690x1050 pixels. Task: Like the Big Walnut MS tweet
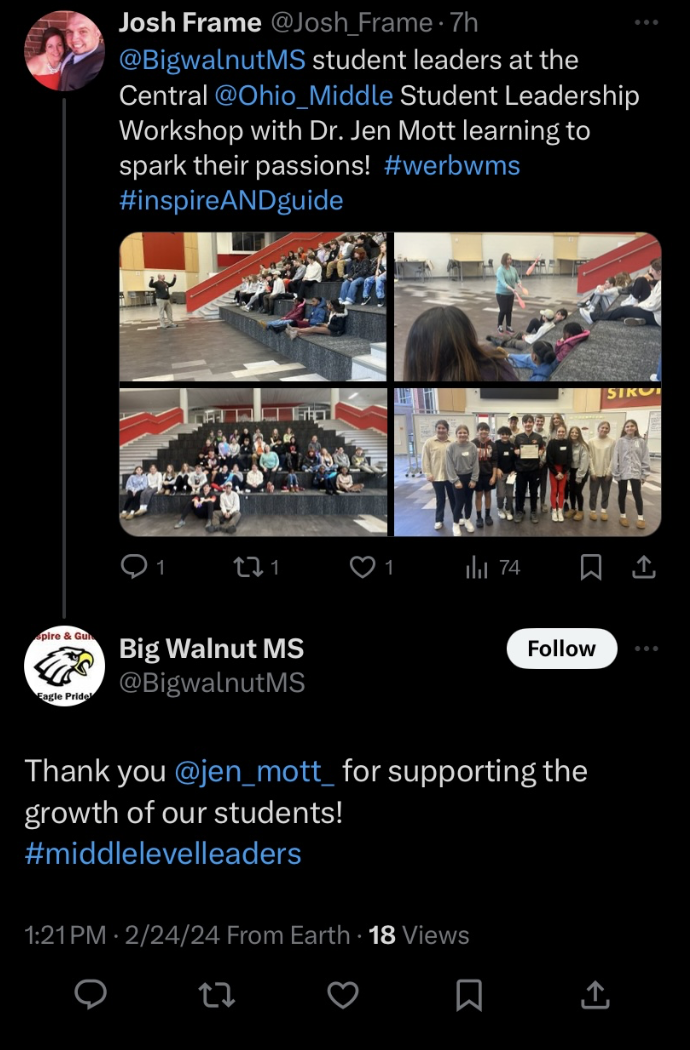(342, 994)
